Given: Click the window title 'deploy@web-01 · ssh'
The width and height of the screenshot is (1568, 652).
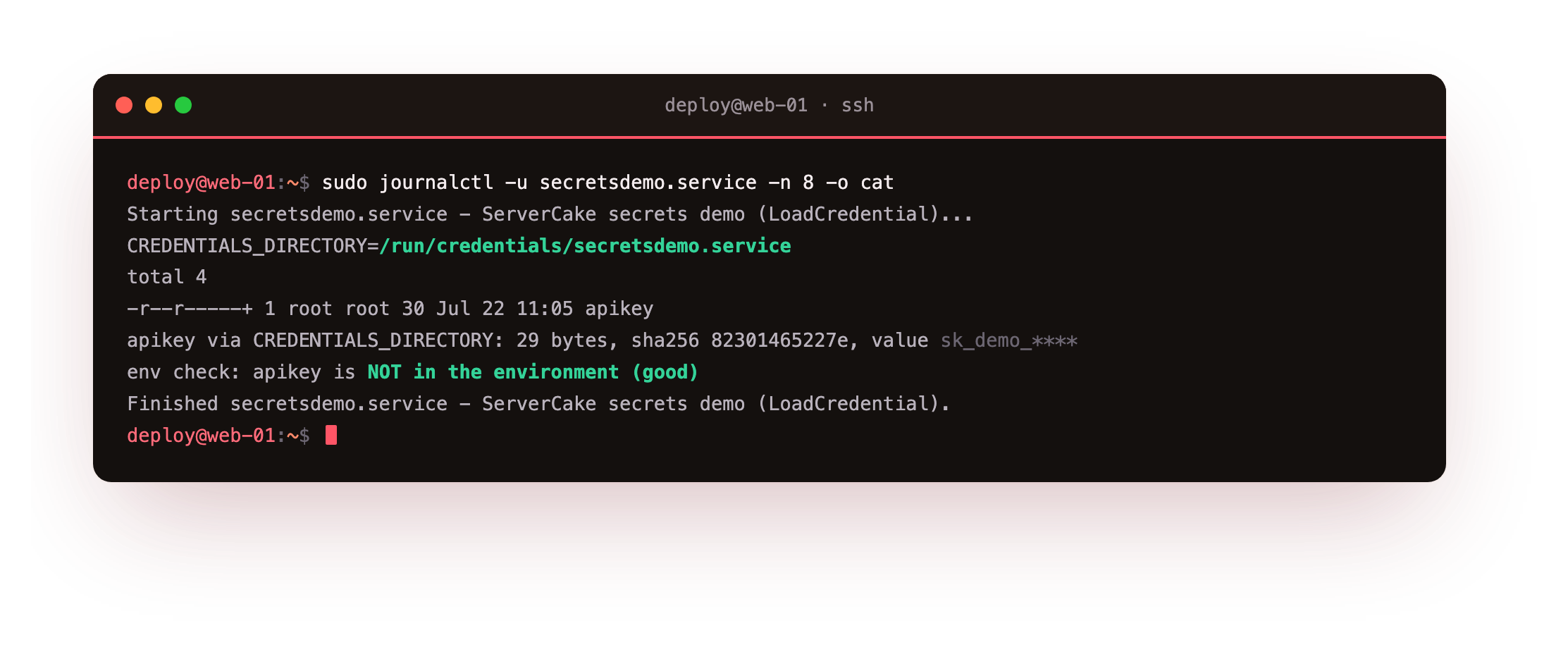Looking at the screenshot, I should tap(769, 105).
